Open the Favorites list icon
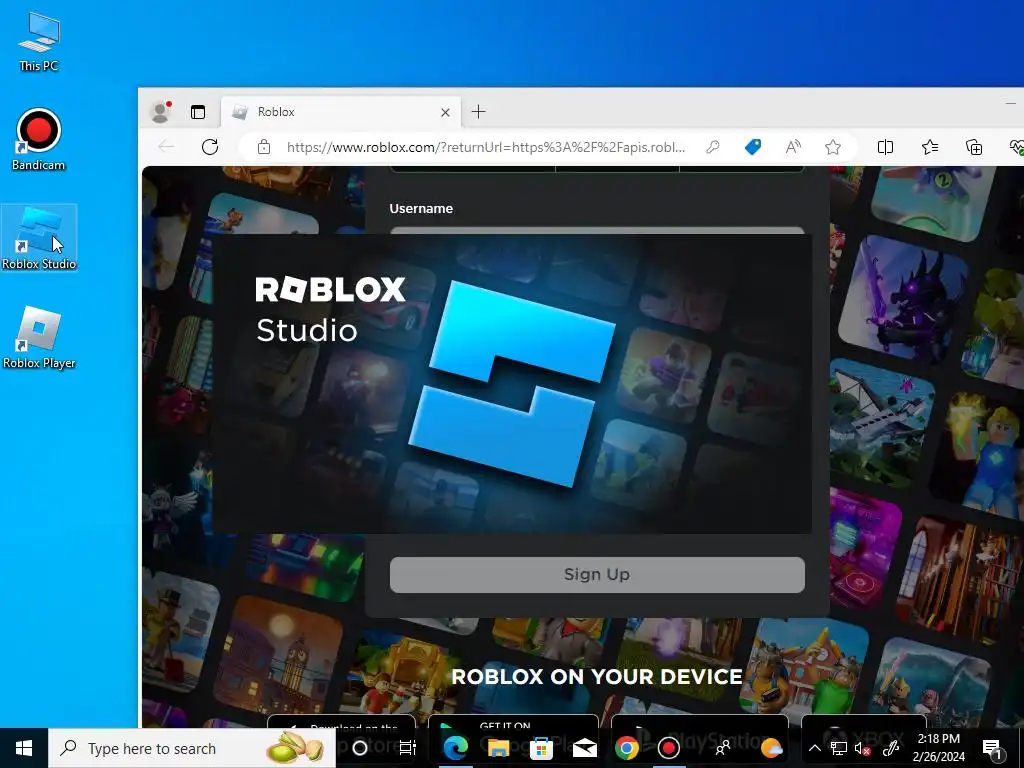This screenshot has width=1024, height=768. [930, 147]
